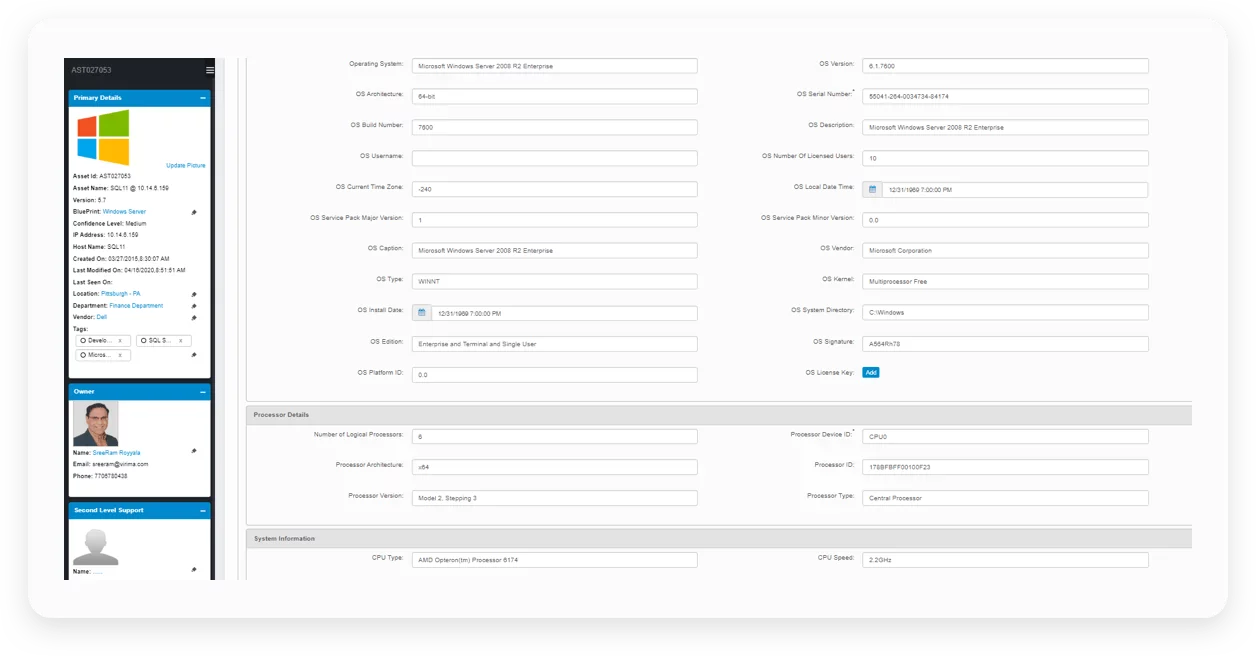This screenshot has width=1256, height=656.
Task: Click the Add button for OS License Key
Action: tap(870, 372)
